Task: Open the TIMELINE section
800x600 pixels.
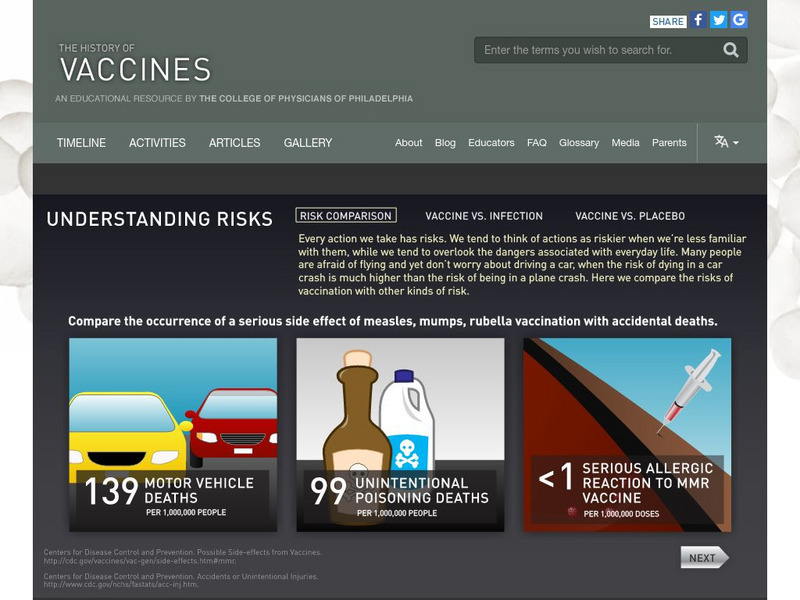Action: (82, 142)
